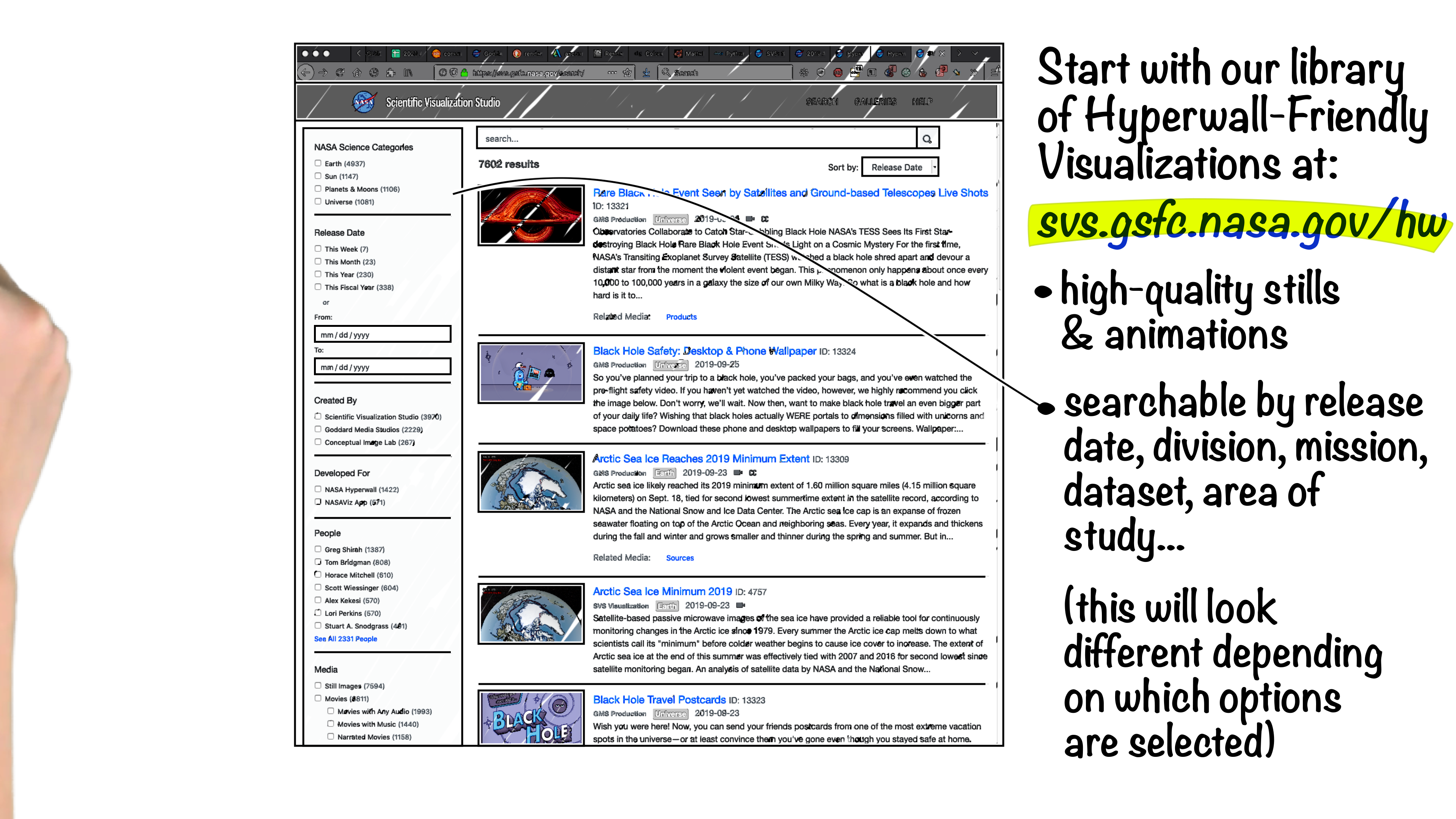Switch to the Mattel browser tab
Screen dimensions: 1456x819
(689, 53)
